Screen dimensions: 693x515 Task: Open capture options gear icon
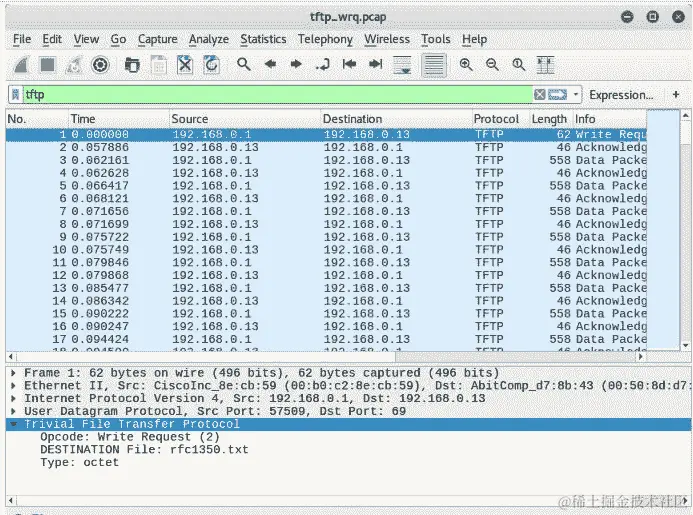coord(100,65)
